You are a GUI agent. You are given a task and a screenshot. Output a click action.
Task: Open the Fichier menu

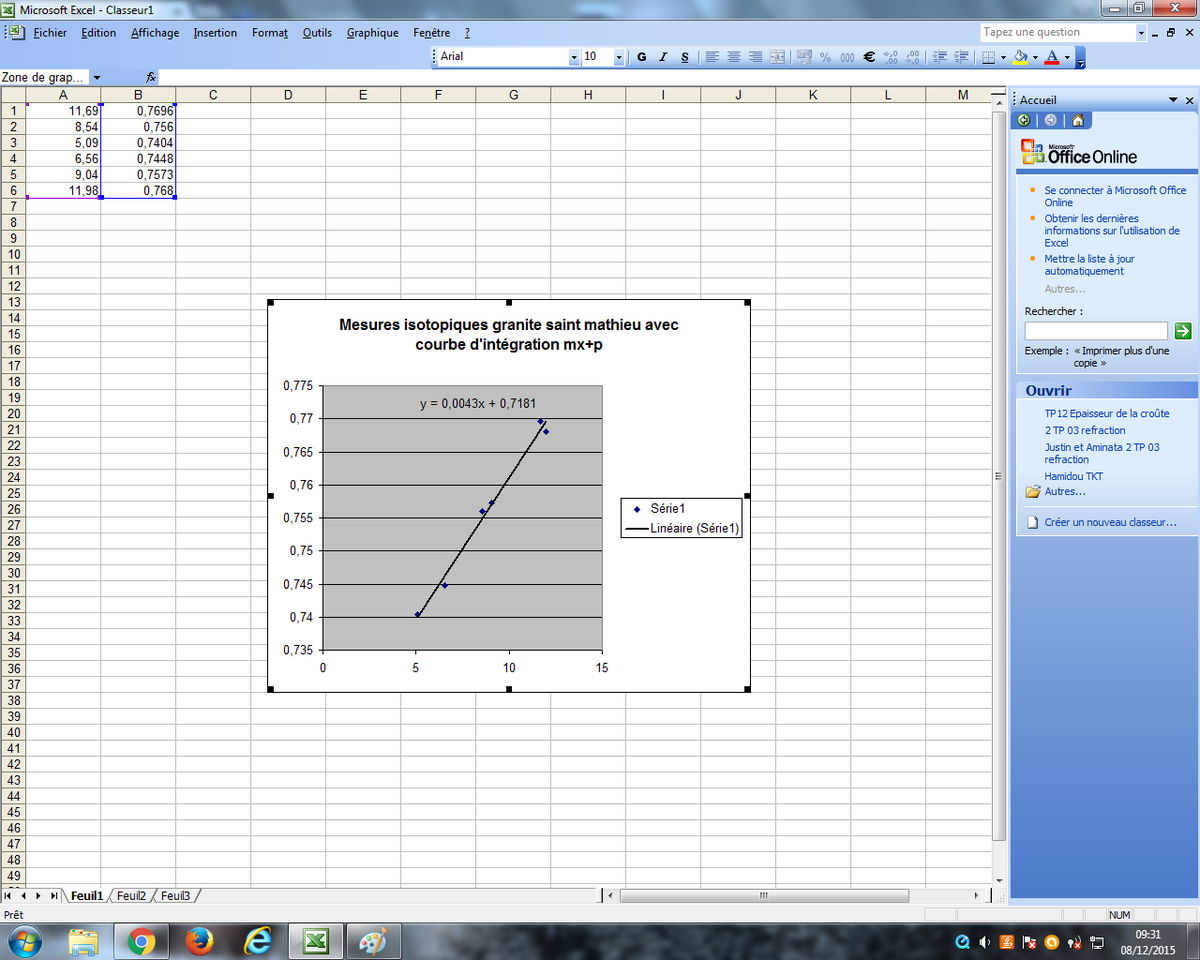[x=50, y=33]
